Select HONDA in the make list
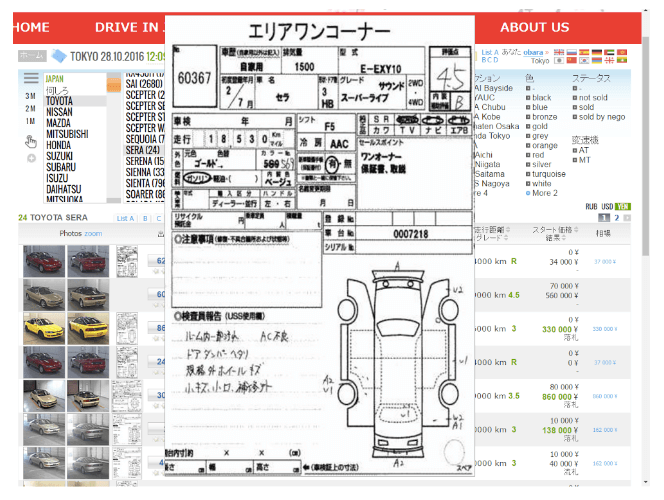Image resolution: width=664 pixels, height=500 pixels. point(58,145)
